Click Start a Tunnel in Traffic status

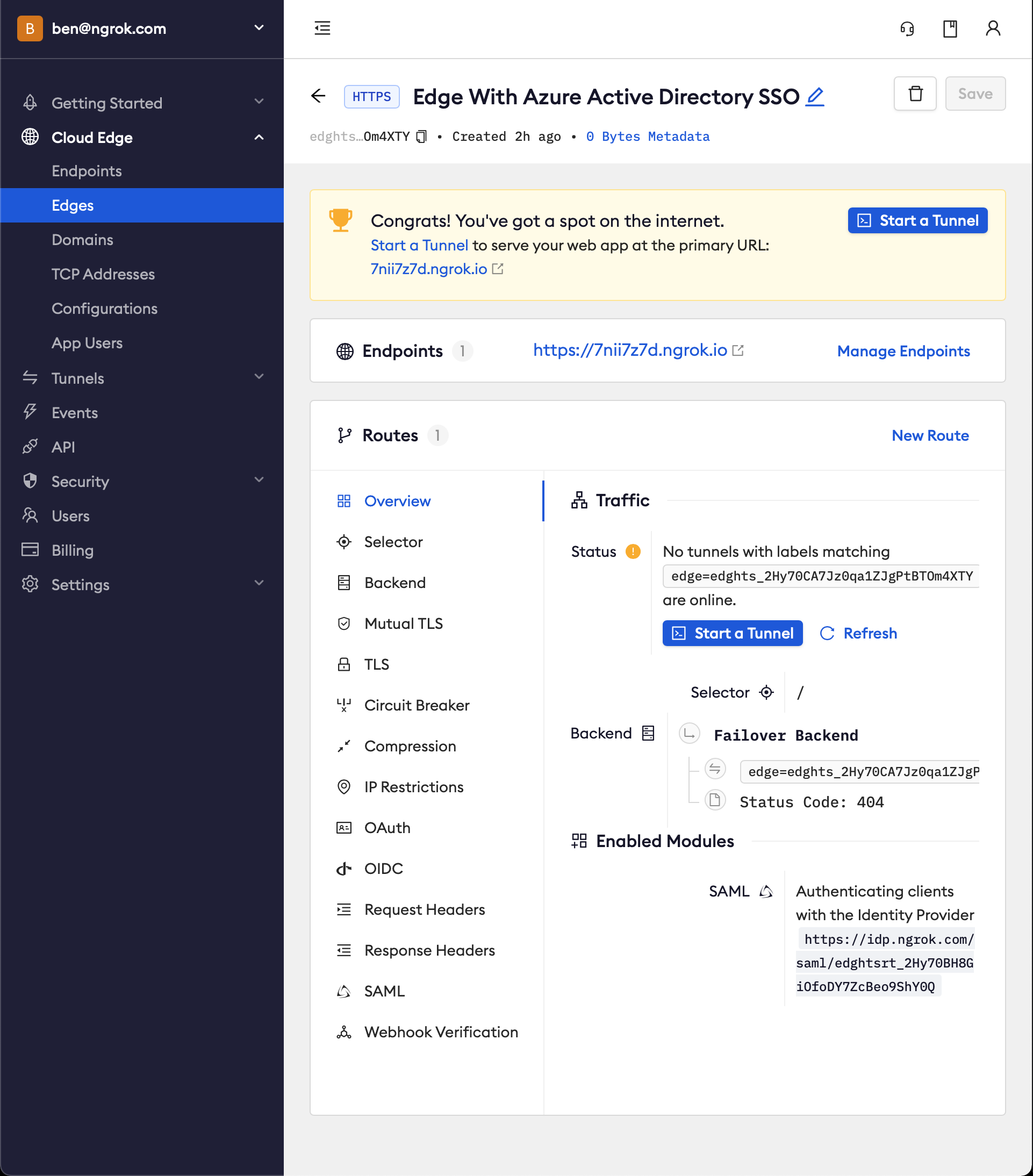click(x=732, y=633)
